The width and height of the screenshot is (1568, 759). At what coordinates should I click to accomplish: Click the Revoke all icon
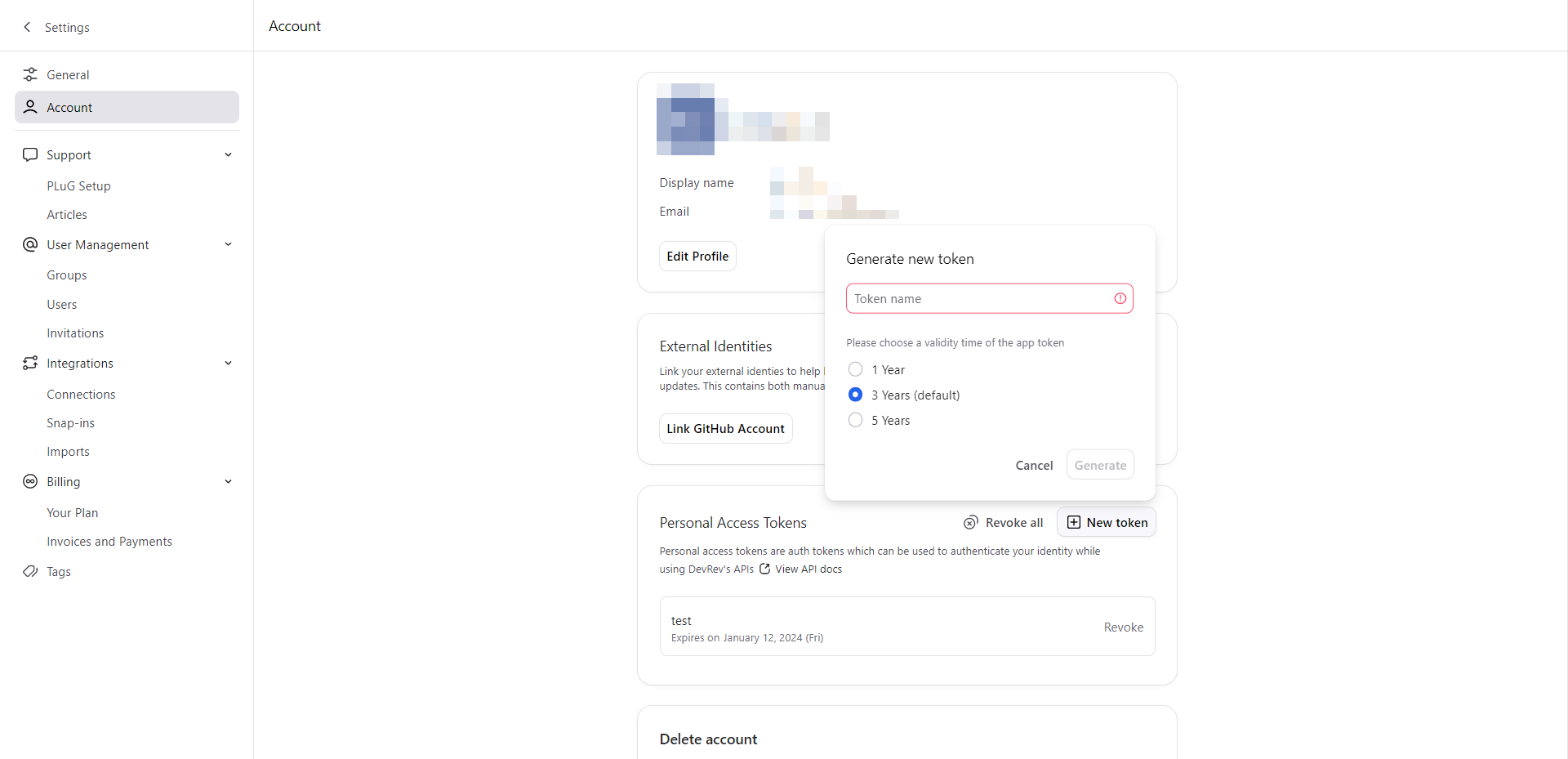click(x=971, y=522)
